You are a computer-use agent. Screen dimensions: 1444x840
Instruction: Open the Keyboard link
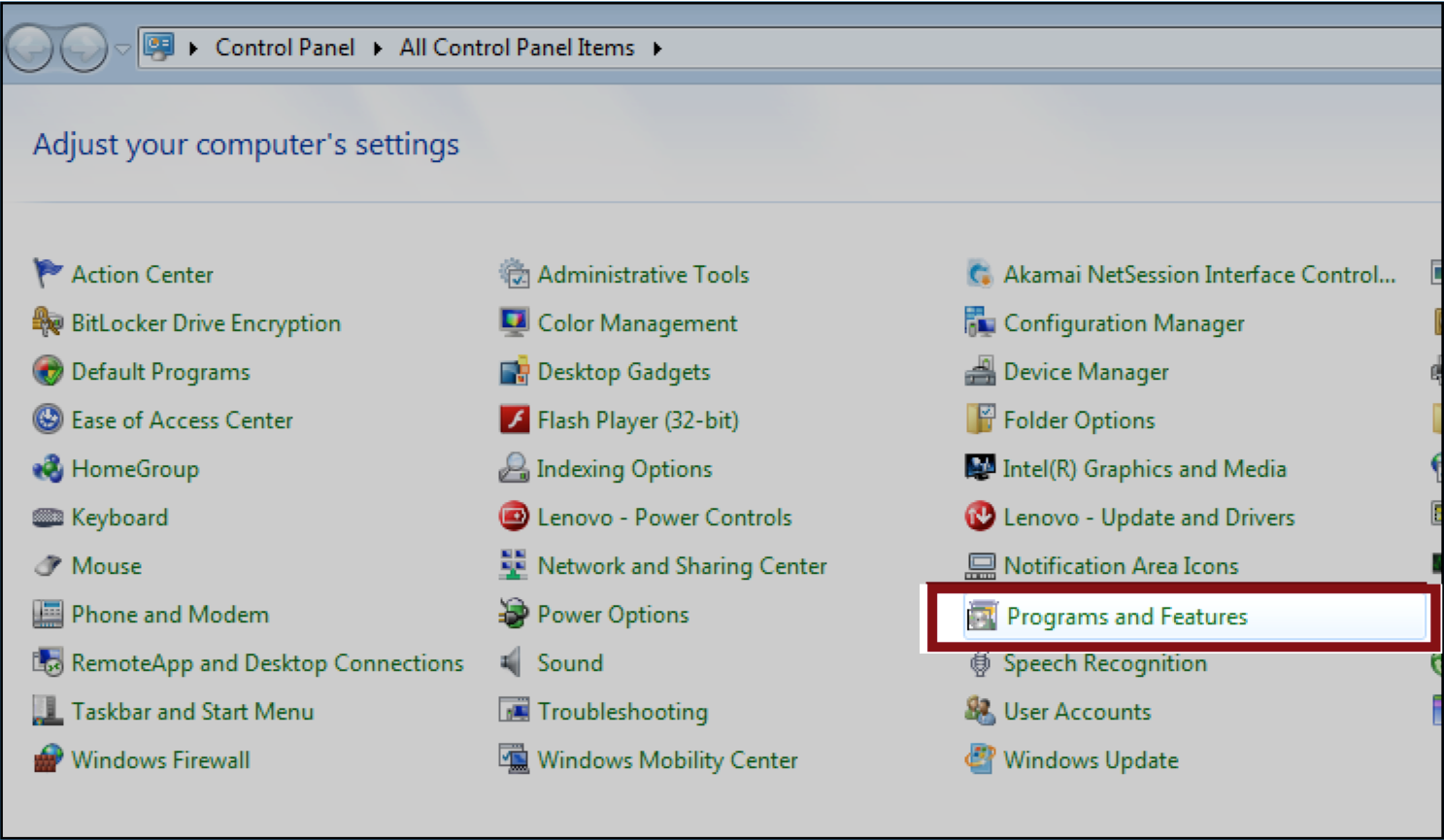(119, 518)
